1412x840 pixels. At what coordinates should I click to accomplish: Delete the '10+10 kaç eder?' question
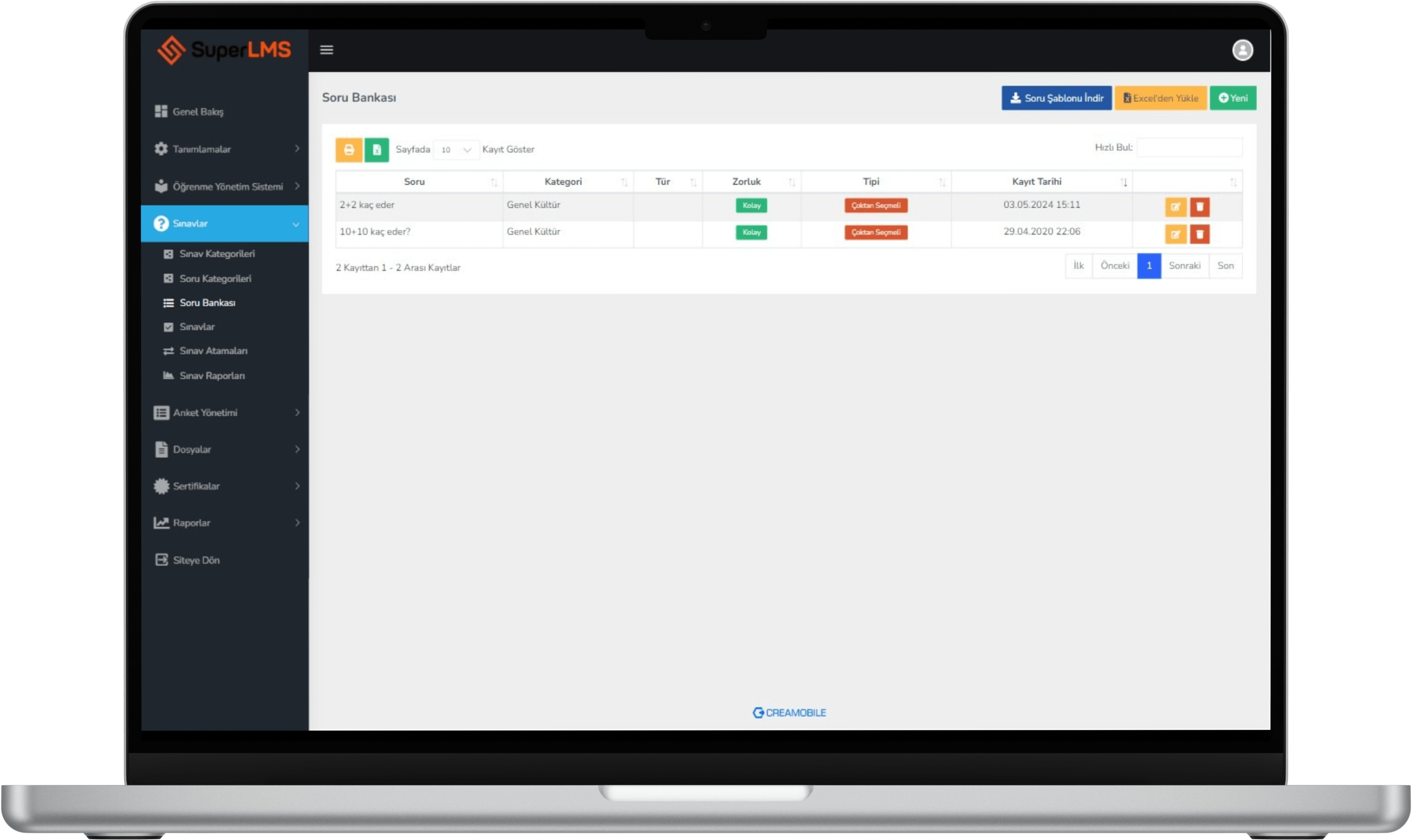(x=1199, y=234)
